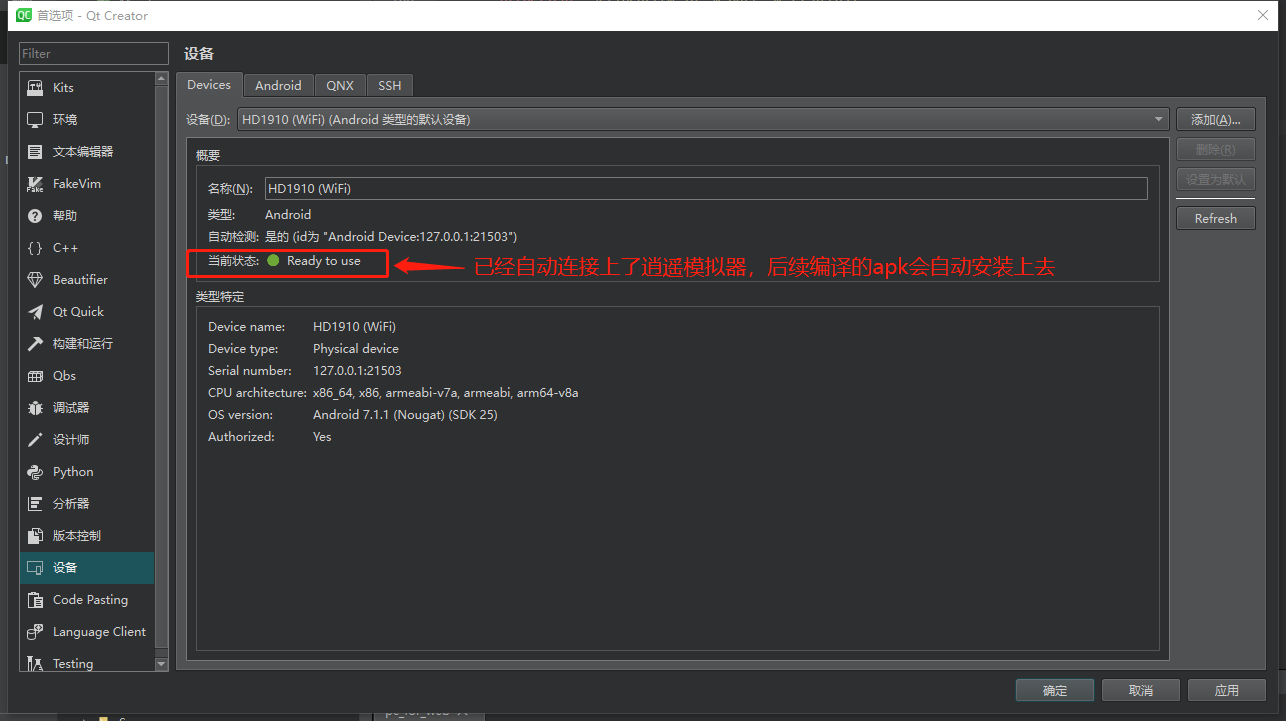Open the FakeVim icon in sidebar
The height and width of the screenshot is (721, 1286).
click(35, 184)
